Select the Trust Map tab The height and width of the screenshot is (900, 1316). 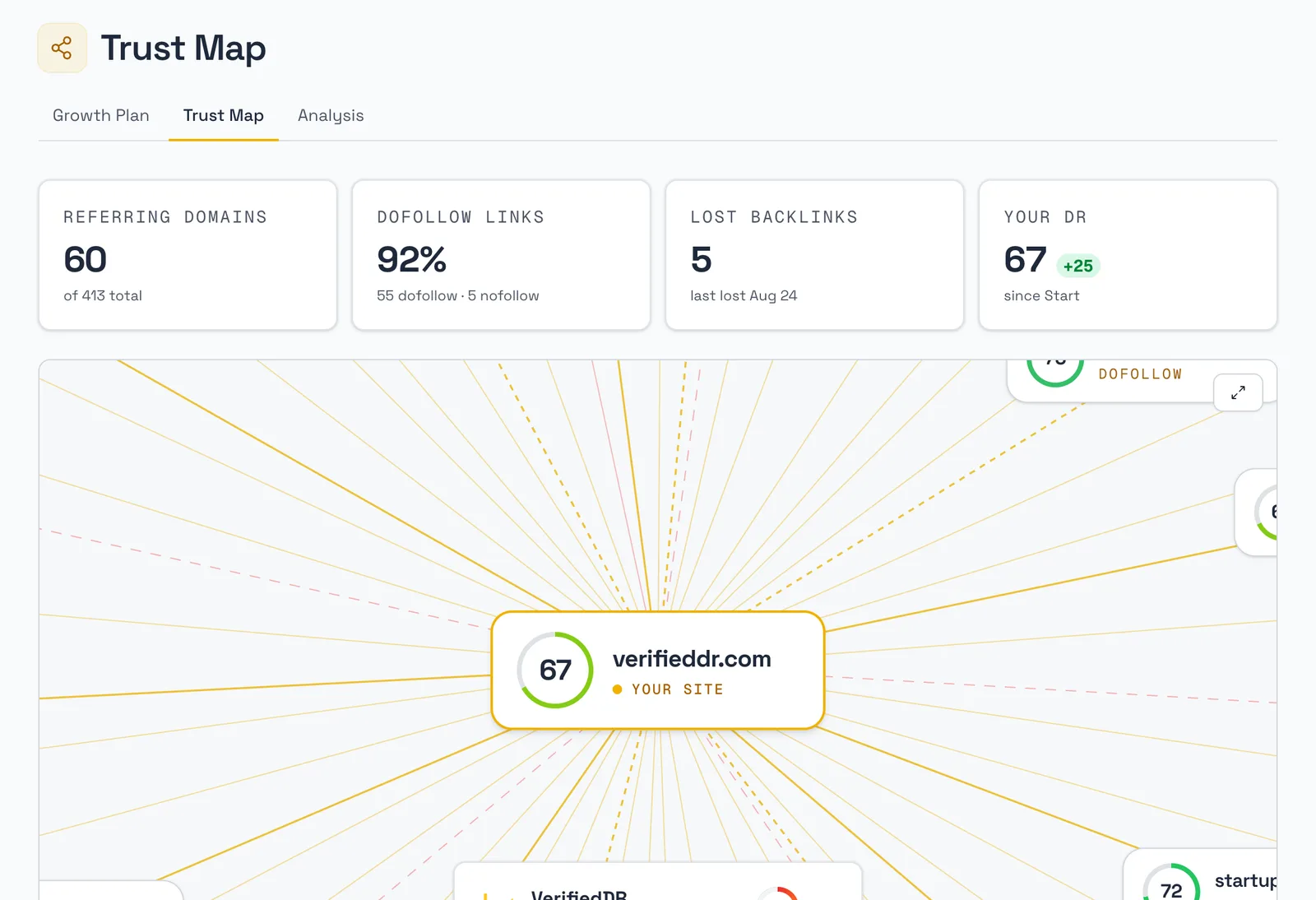(224, 115)
